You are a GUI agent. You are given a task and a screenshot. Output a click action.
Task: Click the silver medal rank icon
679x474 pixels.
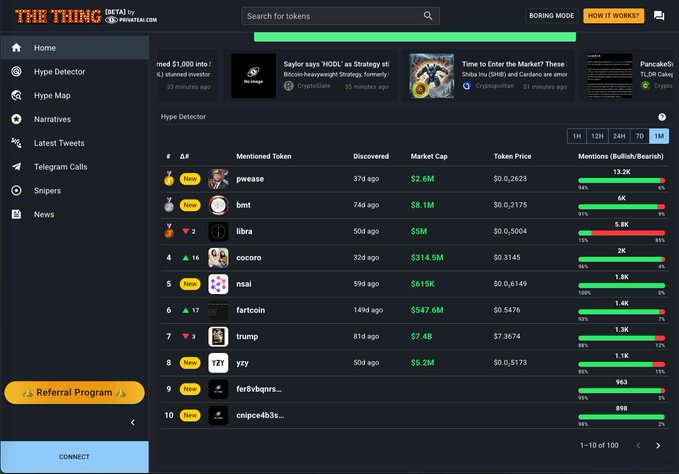point(169,205)
